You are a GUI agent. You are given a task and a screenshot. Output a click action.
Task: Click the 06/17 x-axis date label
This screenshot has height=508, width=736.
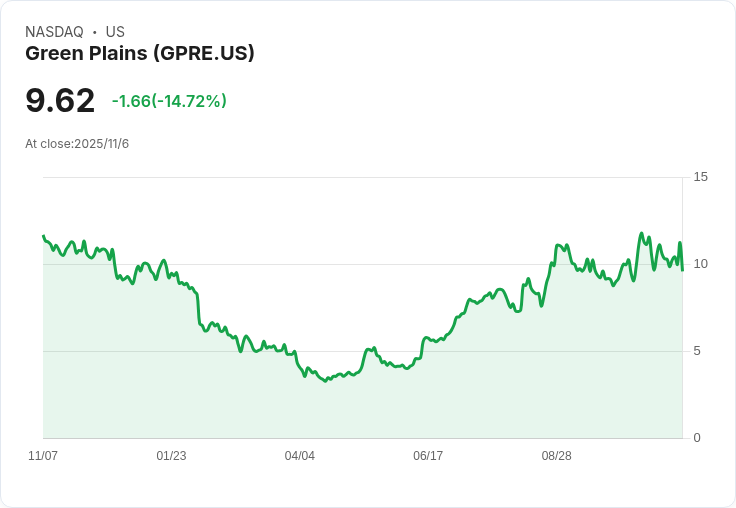pyautogui.click(x=428, y=456)
